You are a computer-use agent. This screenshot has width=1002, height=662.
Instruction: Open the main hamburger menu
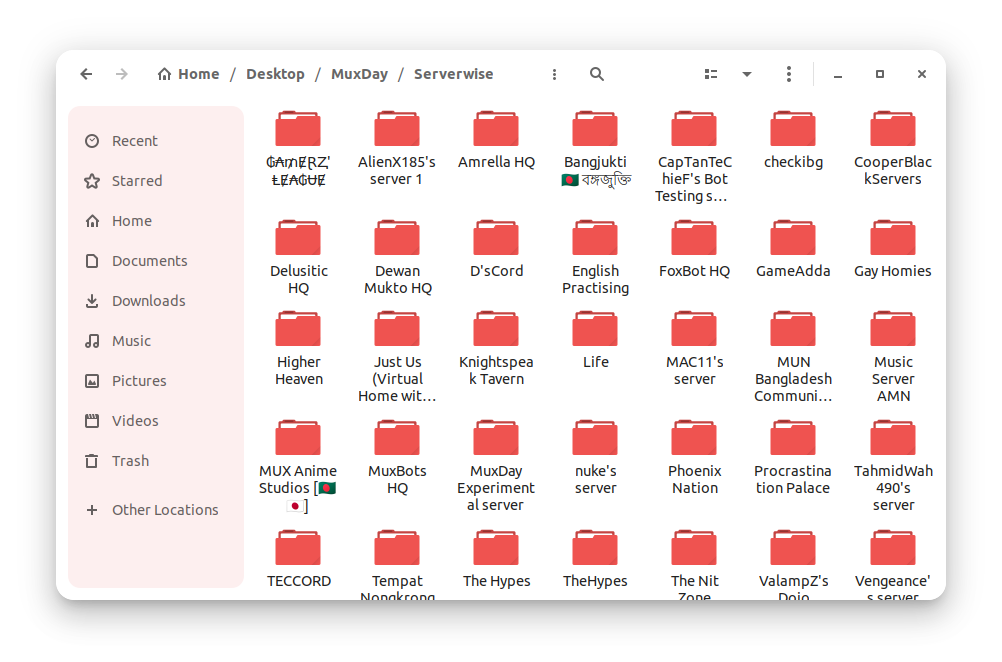point(789,74)
